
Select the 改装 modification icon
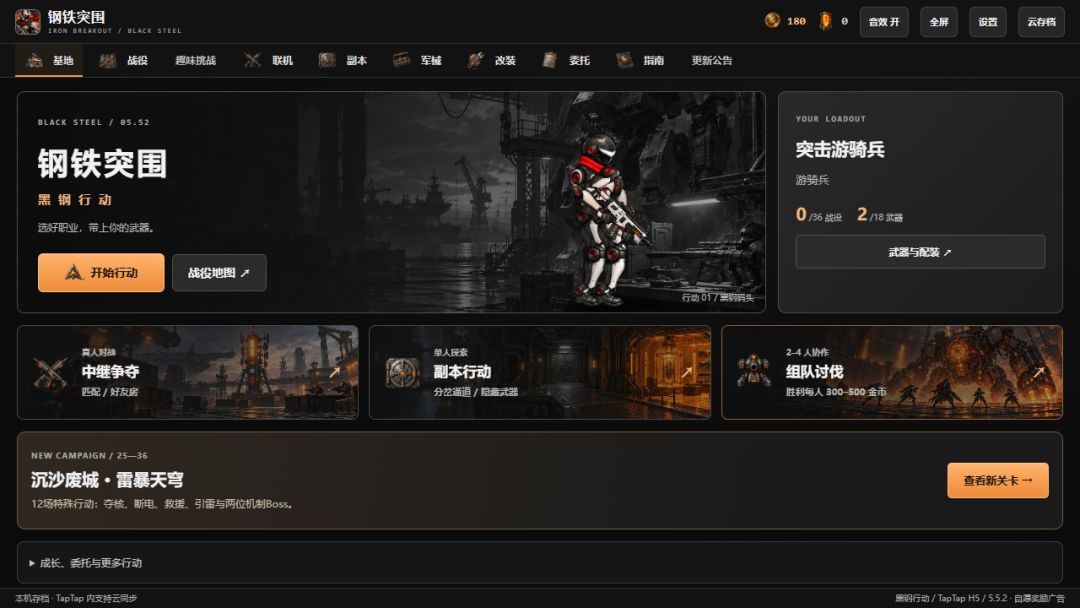click(475, 61)
